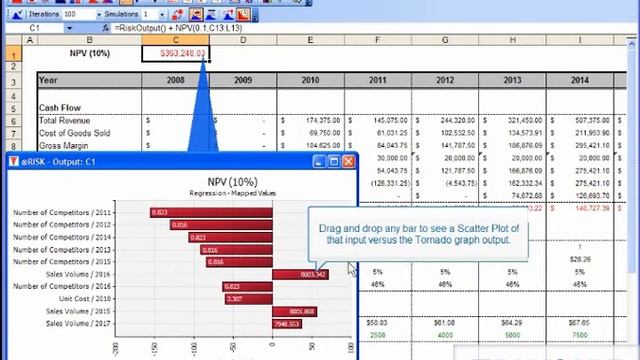Click the Regression - Mapped Values subtitle
Screen dimensions: 640x360
(x=233, y=193)
